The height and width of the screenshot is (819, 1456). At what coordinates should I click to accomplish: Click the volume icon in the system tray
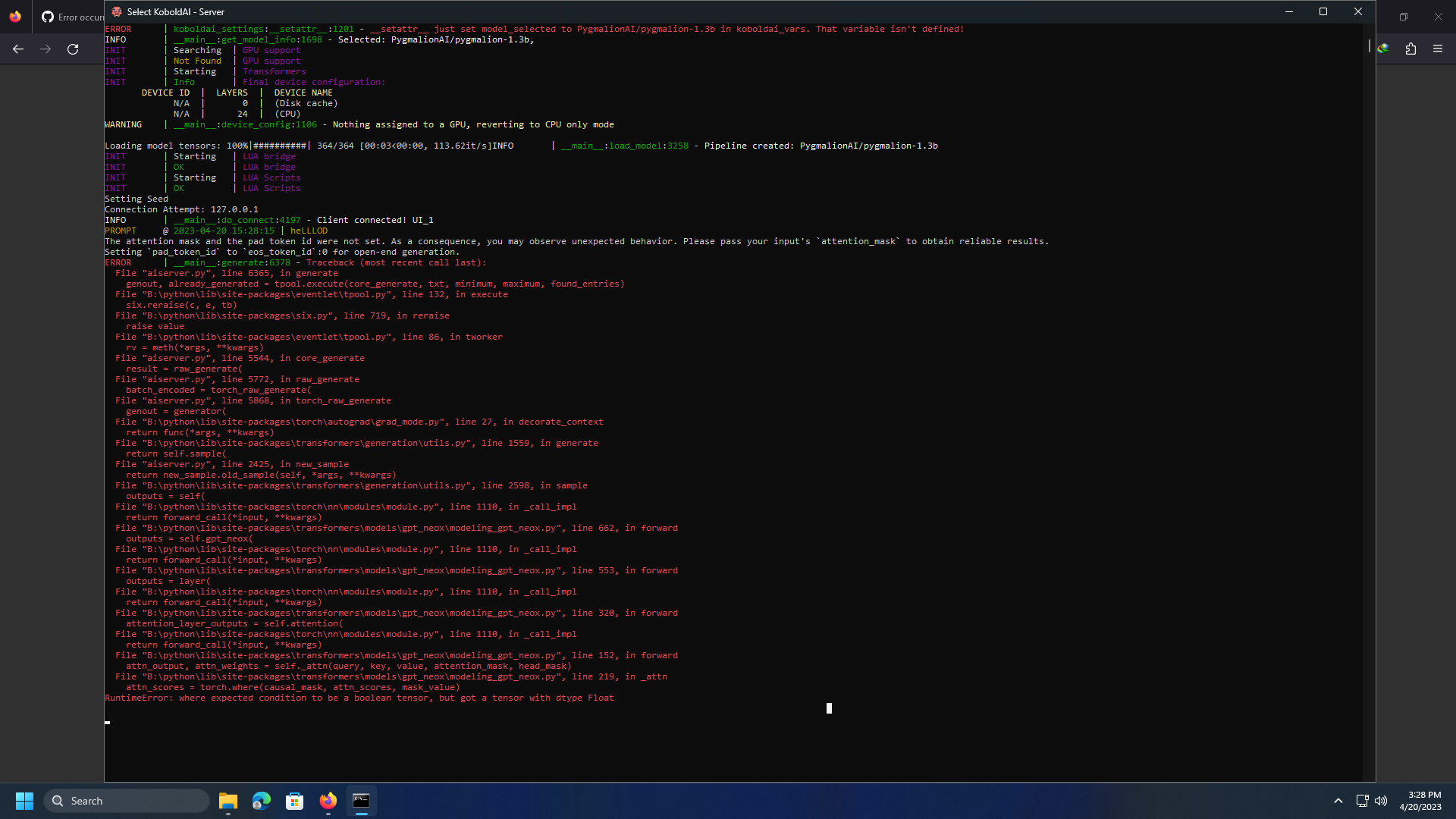[x=1380, y=800]
